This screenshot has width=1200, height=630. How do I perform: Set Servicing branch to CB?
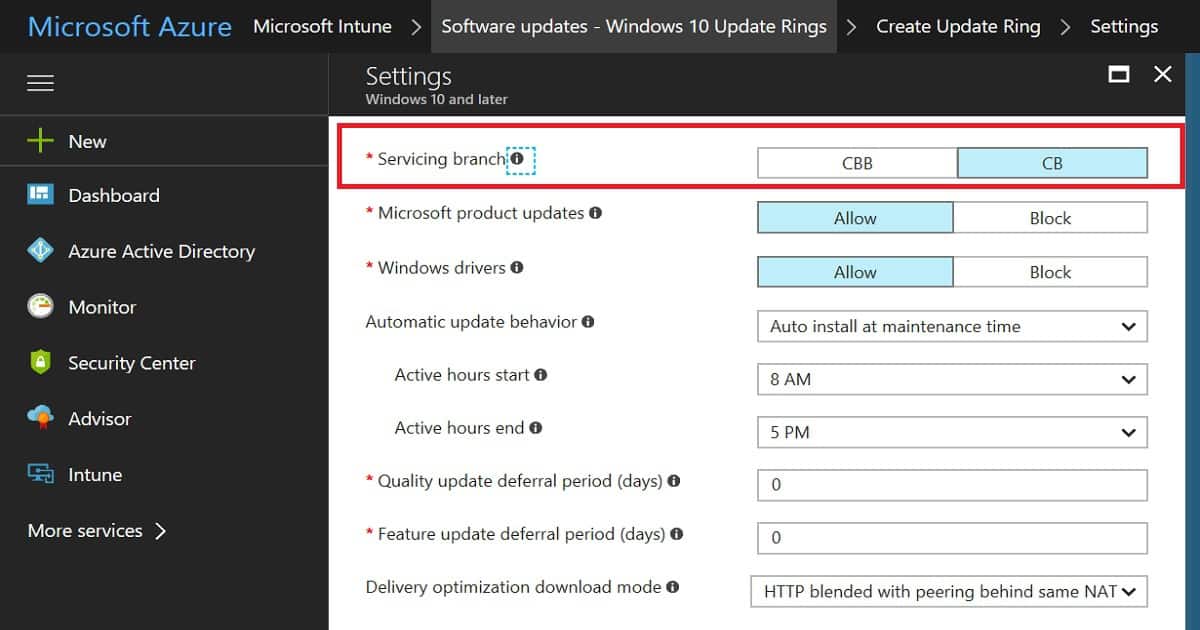point(1052,163)
